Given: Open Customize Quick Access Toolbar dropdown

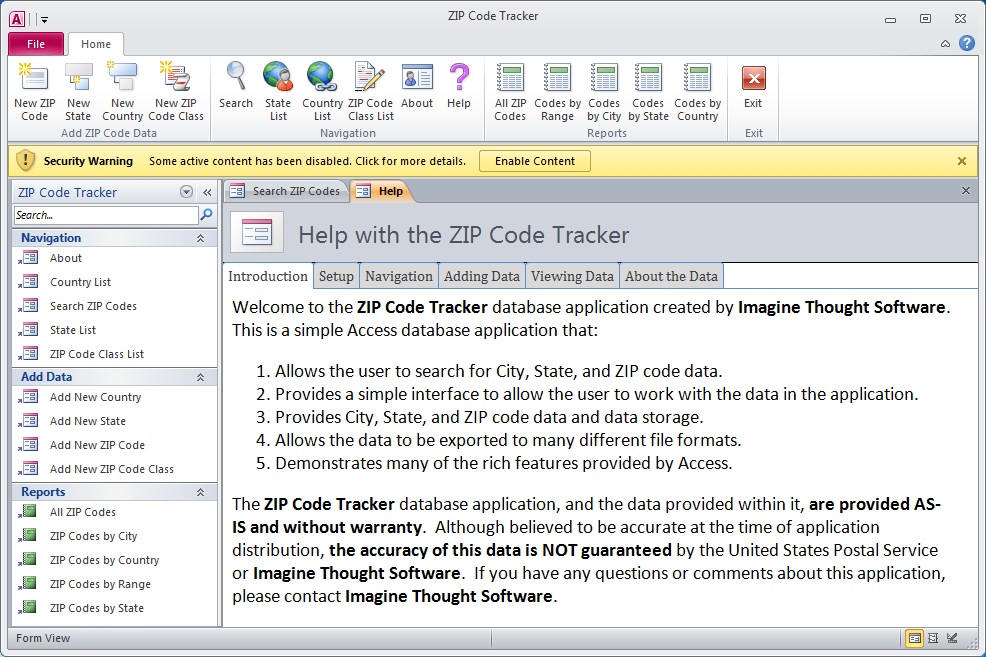Looking at the screenshot, I should 44,19.
